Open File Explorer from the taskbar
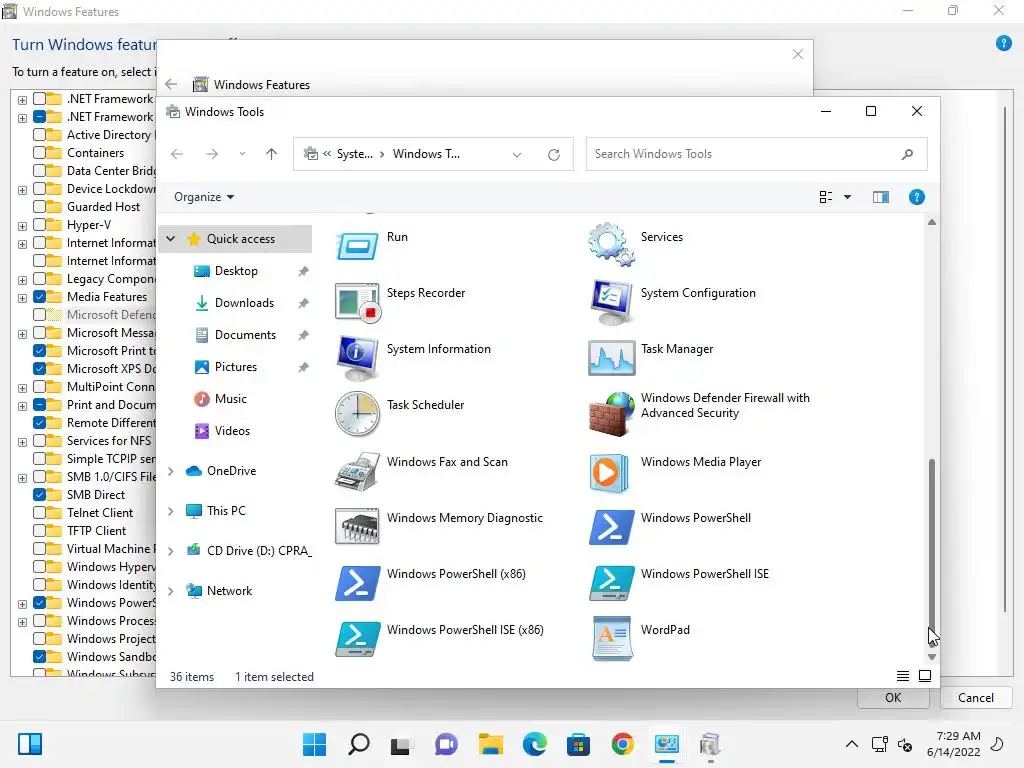 (x=490, y=744)
